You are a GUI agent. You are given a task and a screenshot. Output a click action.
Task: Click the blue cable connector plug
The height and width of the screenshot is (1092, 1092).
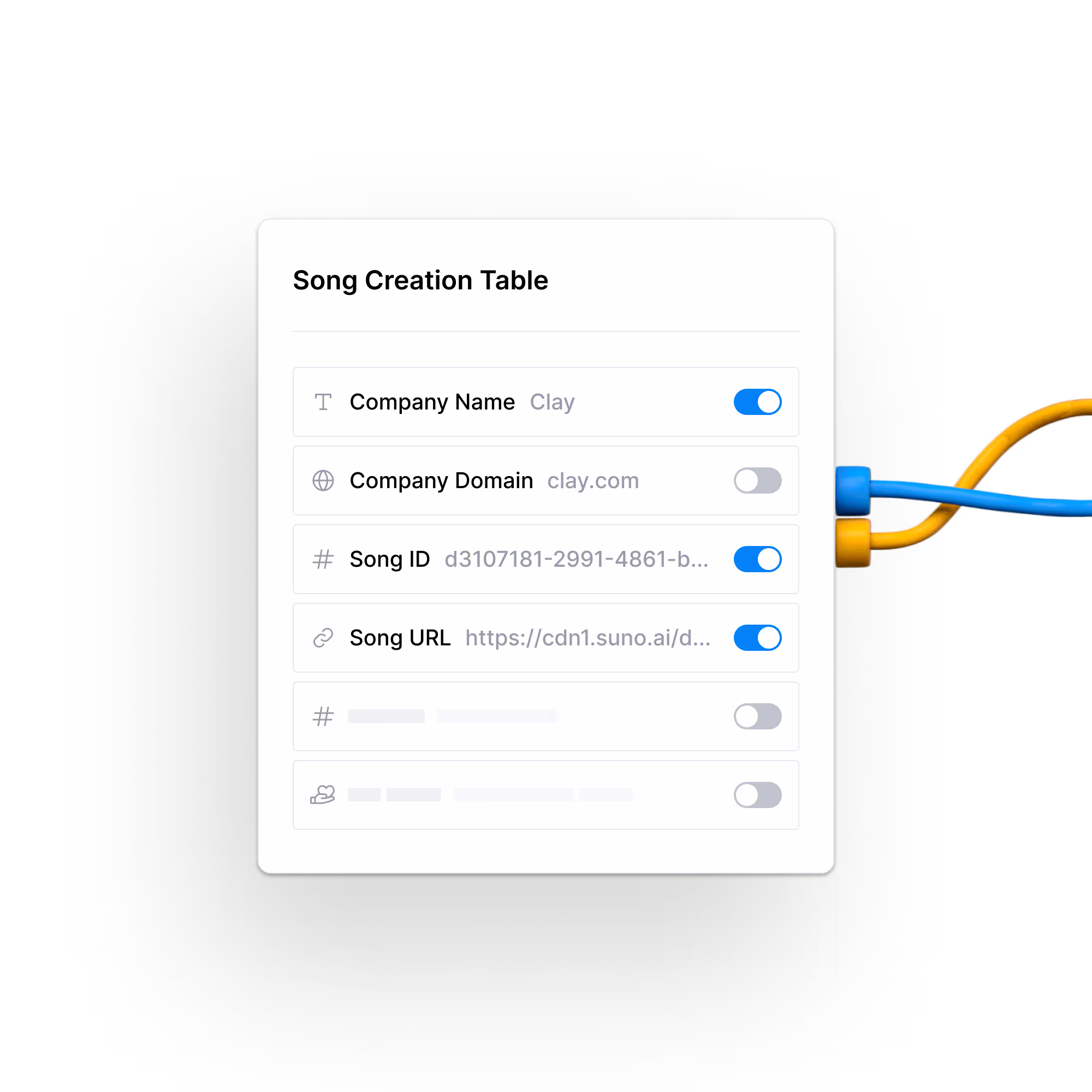coord(853,491)
